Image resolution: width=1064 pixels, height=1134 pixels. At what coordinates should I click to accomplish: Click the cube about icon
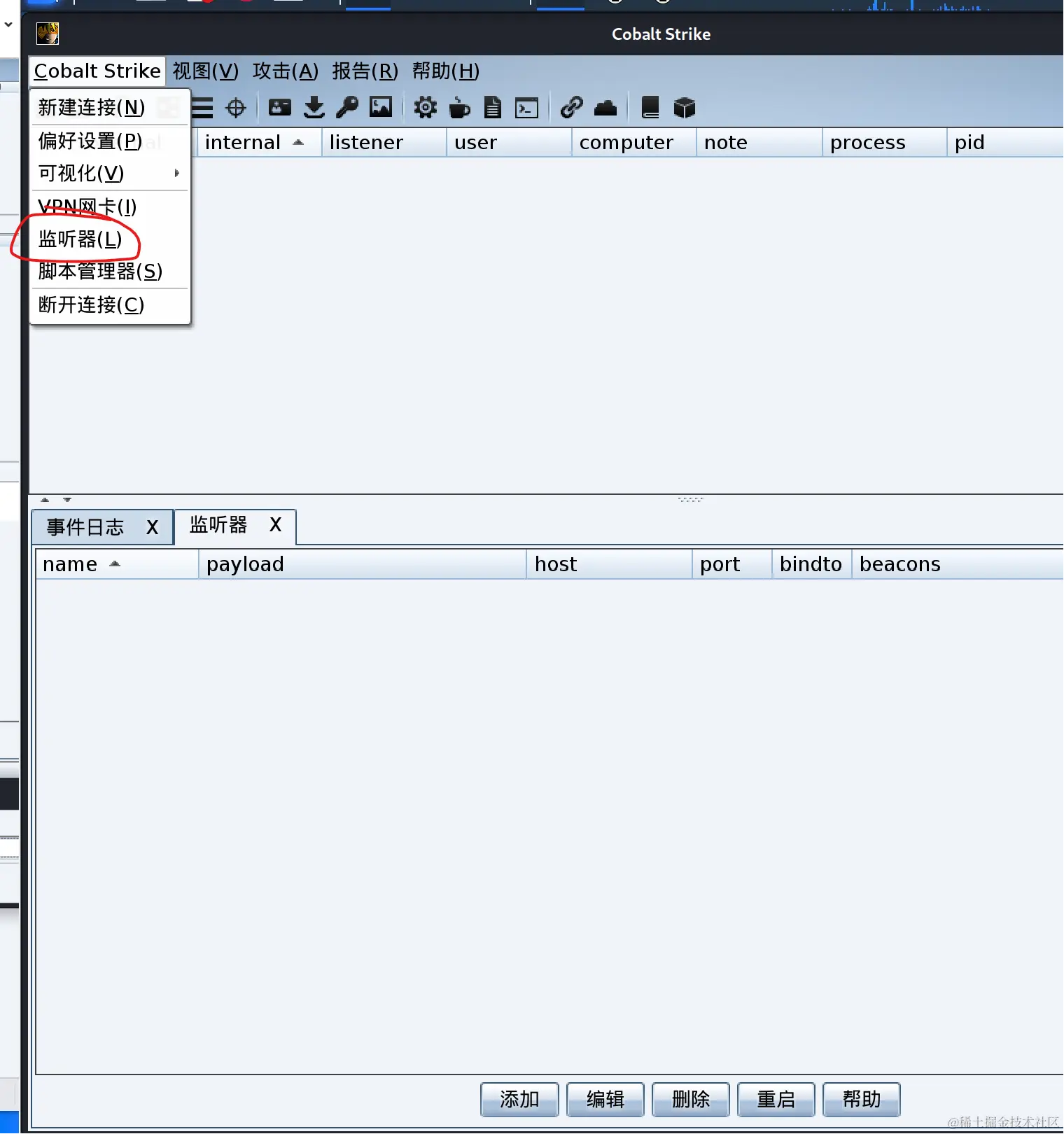coord(684,108)
